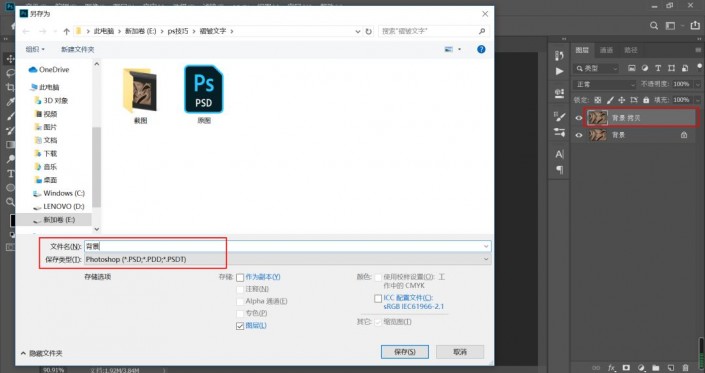Lock layer position icon
Screen dimensions: 705x373
[x=622, y=100]
